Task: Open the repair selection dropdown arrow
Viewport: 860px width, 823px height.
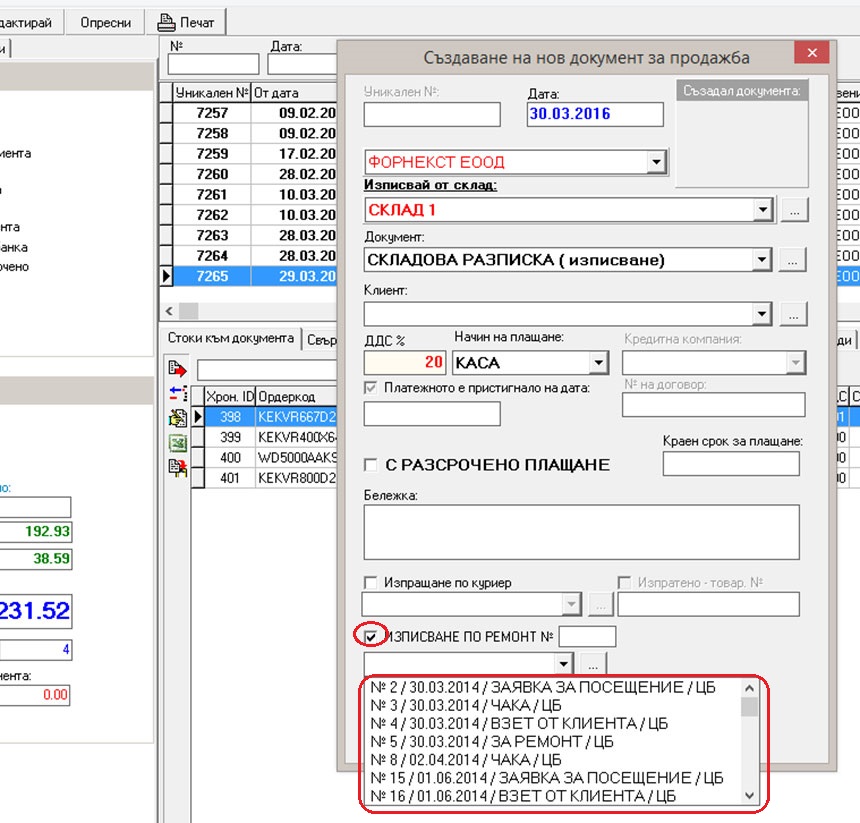Action: pos(563,664)
